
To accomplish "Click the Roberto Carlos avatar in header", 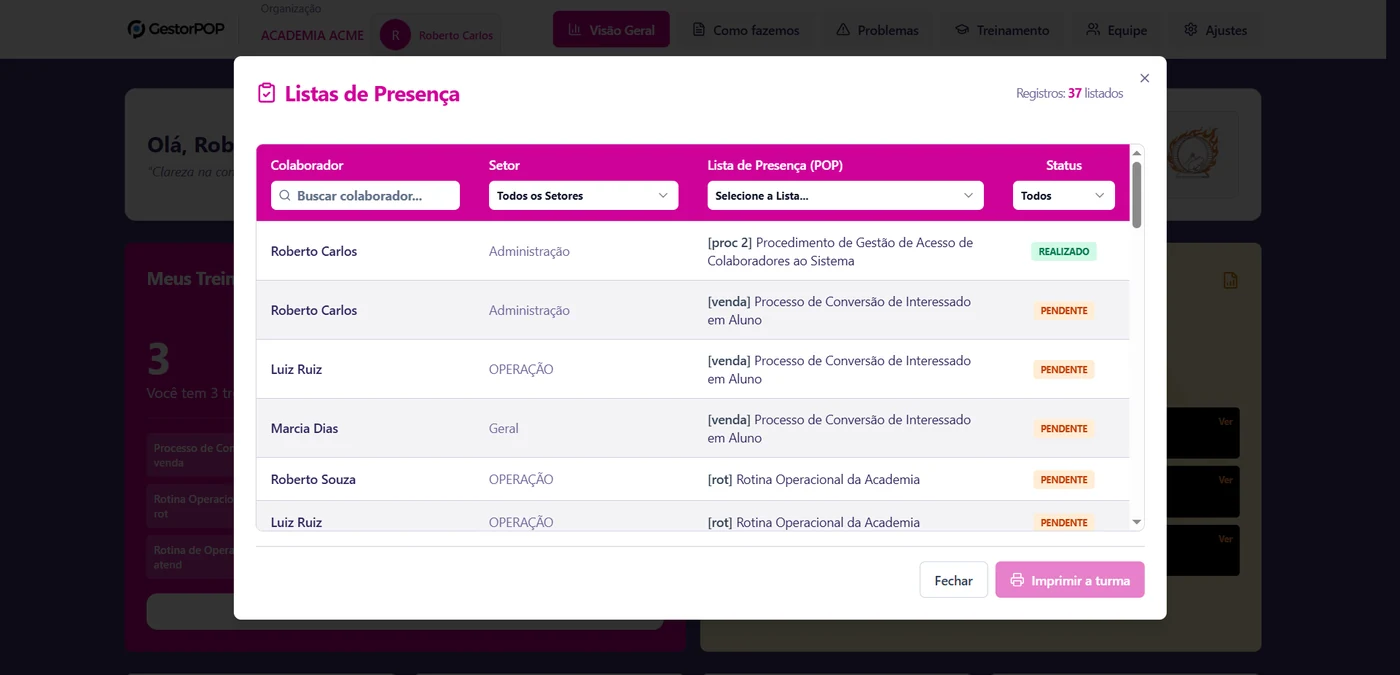I will (x=395, y=35).
